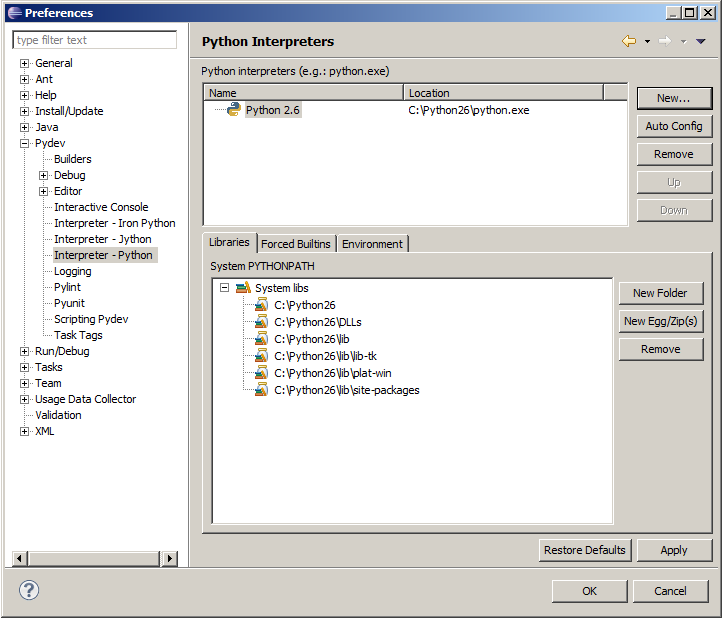Viewport: 724px width, 619px height.
Task: Click the forward navigation arrow icon
Action: pos(665,41)
